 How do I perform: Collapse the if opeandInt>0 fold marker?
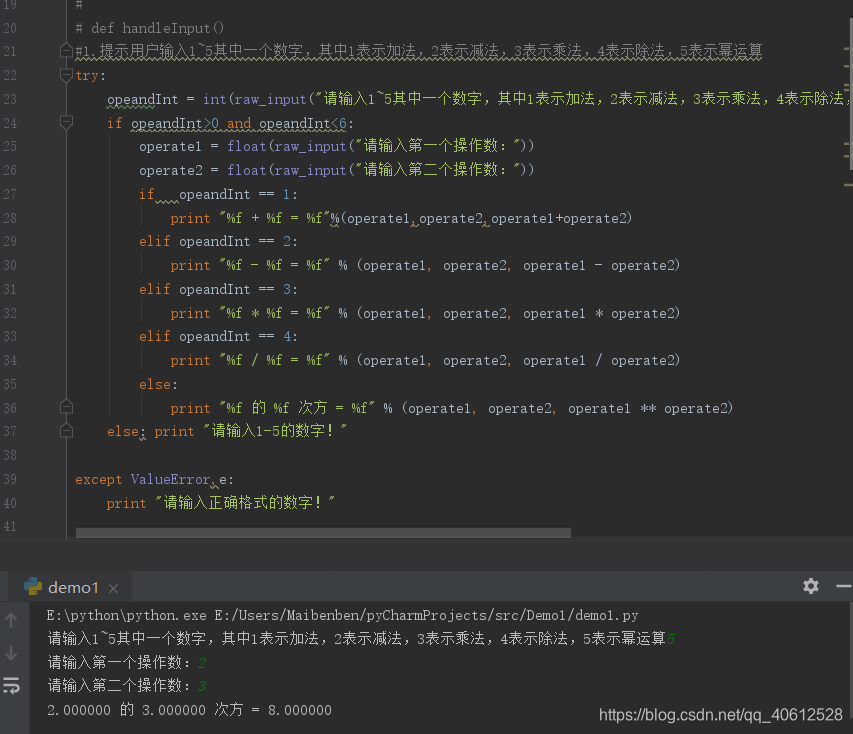66,123
